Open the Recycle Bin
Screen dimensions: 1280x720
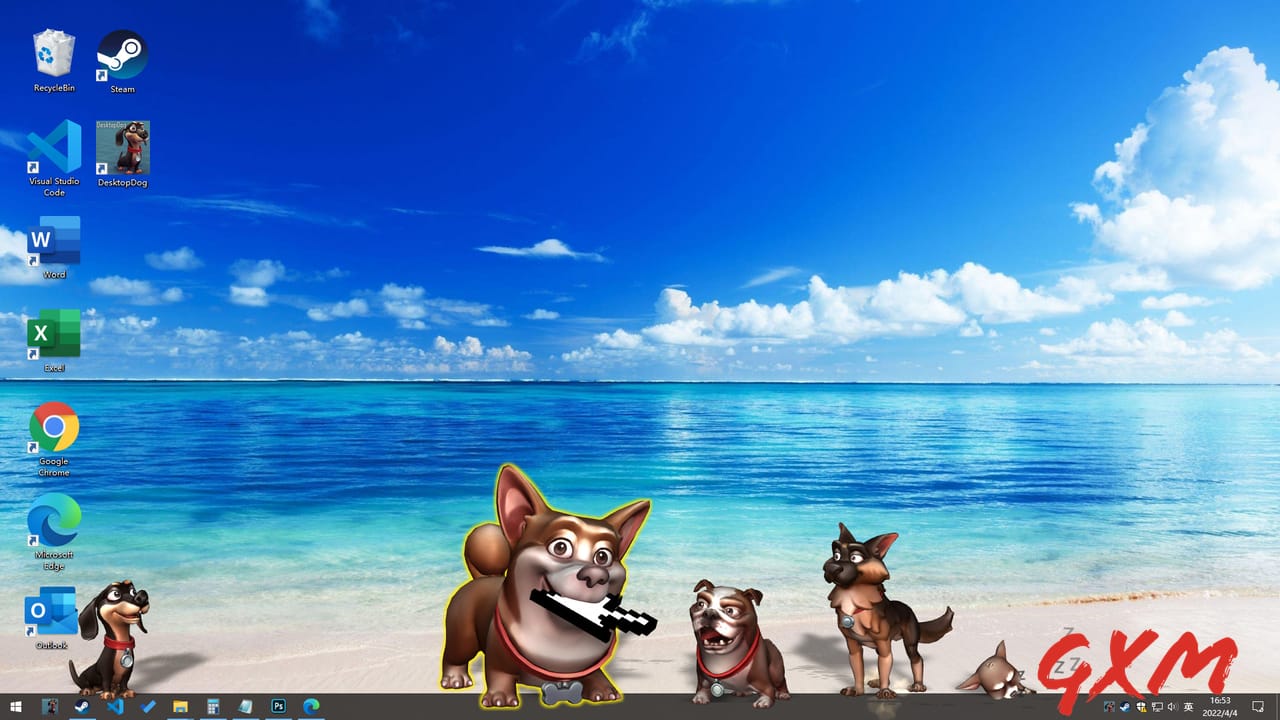pos(53,50)
